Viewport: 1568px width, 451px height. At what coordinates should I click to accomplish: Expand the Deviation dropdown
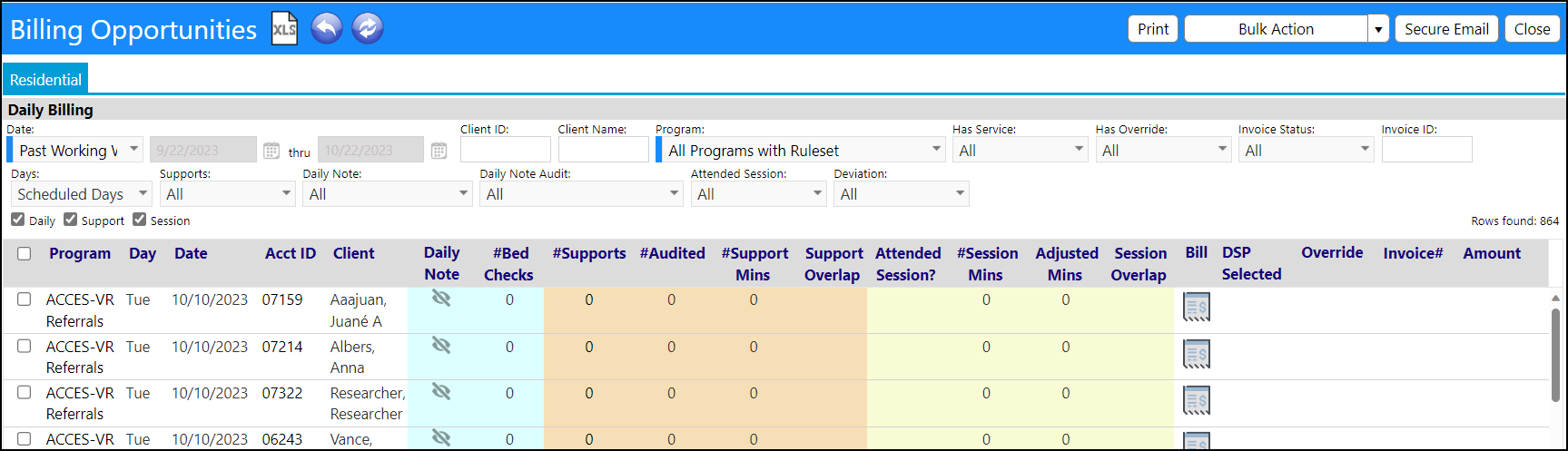click(x=902, y=193)
